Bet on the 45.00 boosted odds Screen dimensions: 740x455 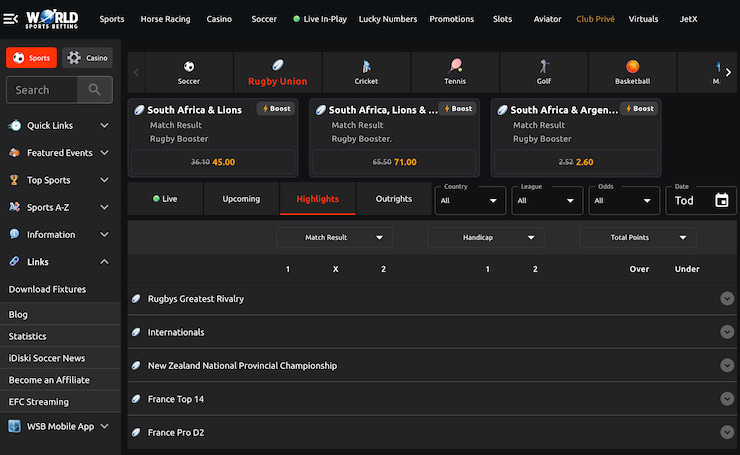click(x=213, y=162)
